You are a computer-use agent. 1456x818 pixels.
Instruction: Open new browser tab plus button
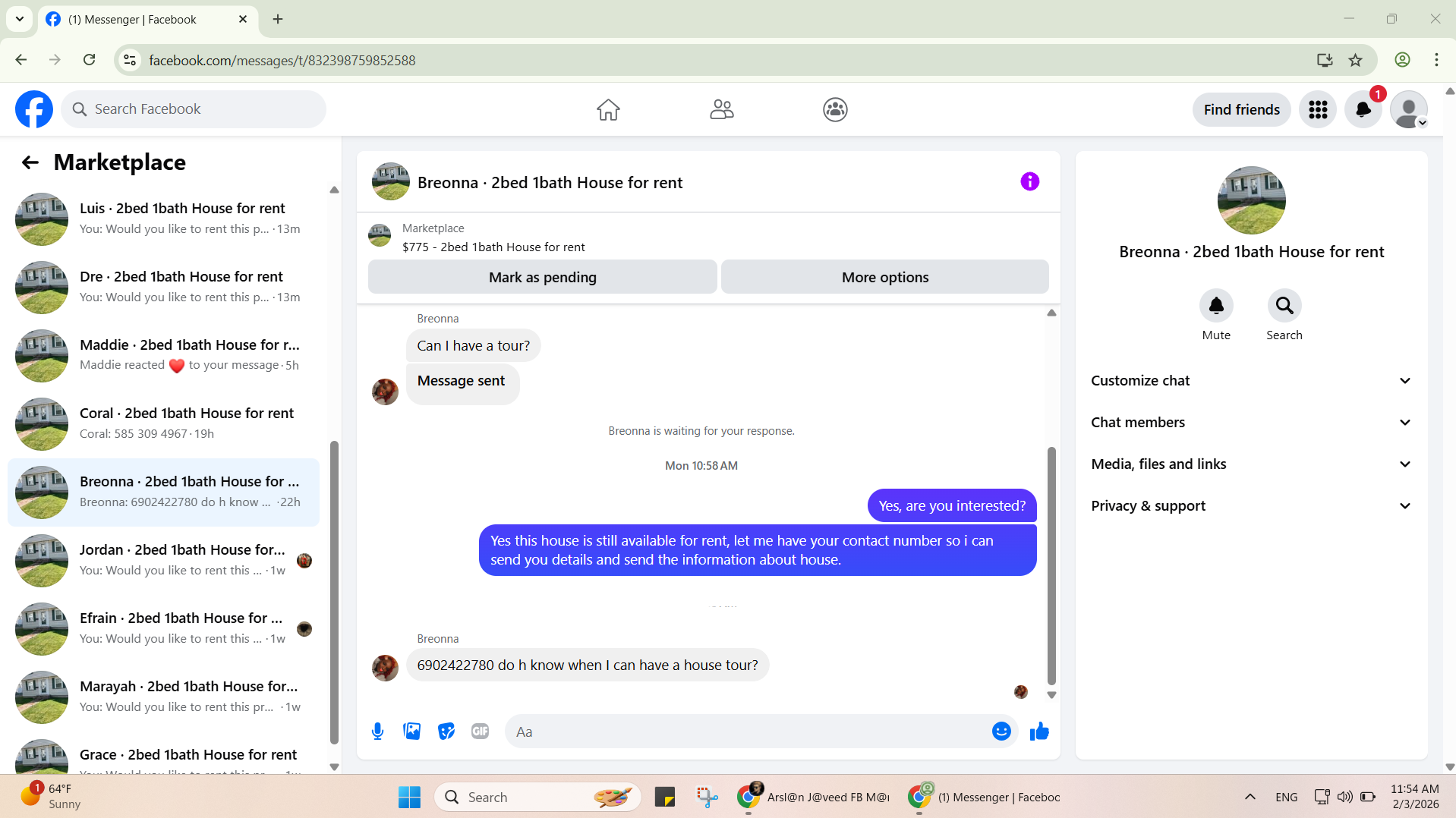[x=278, y=19]
